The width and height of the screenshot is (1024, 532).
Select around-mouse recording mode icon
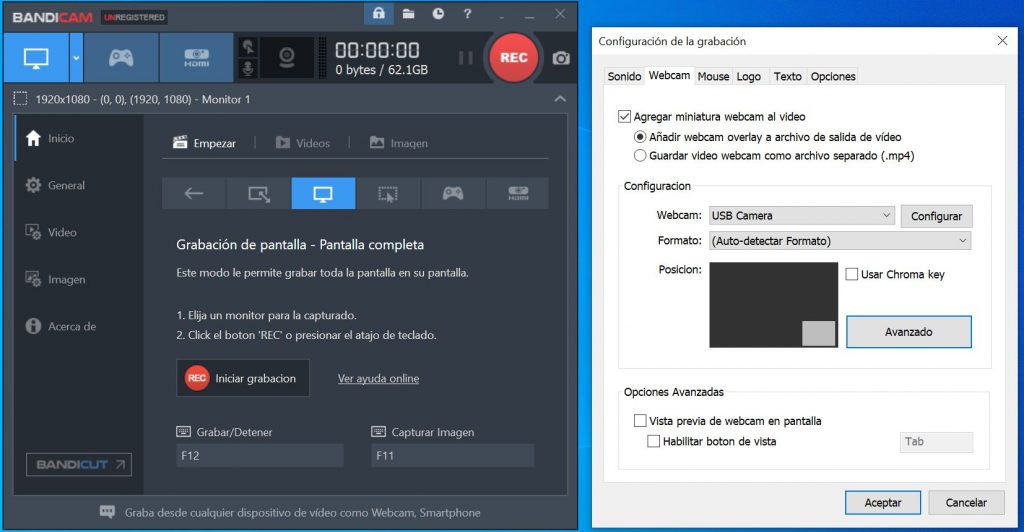click(x=388, y=194)
